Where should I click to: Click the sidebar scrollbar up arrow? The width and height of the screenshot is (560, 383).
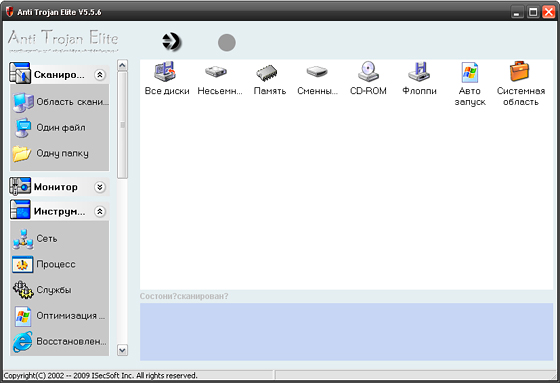pyautogui.click(x=122, y=65)
